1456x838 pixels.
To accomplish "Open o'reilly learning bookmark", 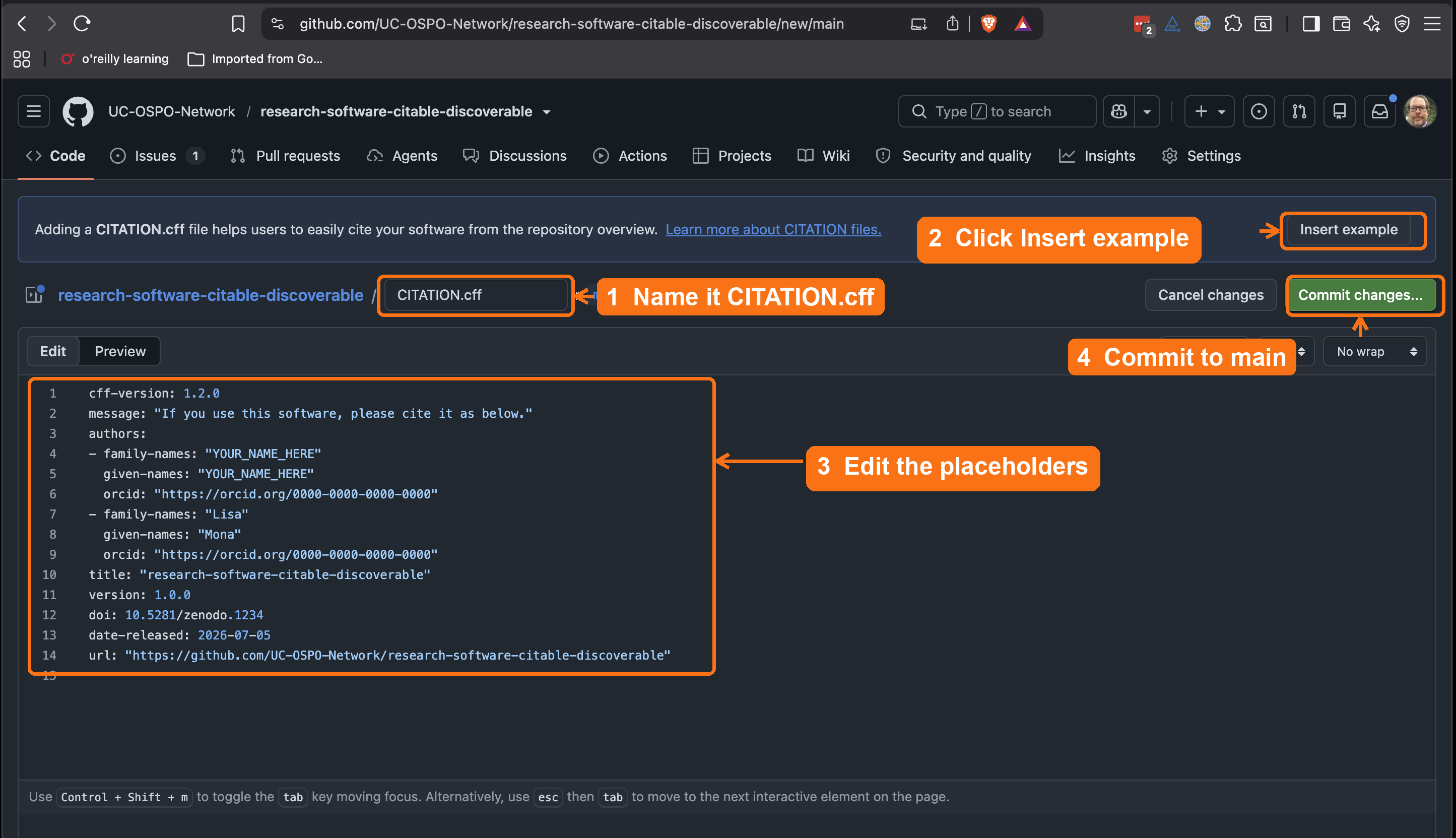I will point(115,59).
